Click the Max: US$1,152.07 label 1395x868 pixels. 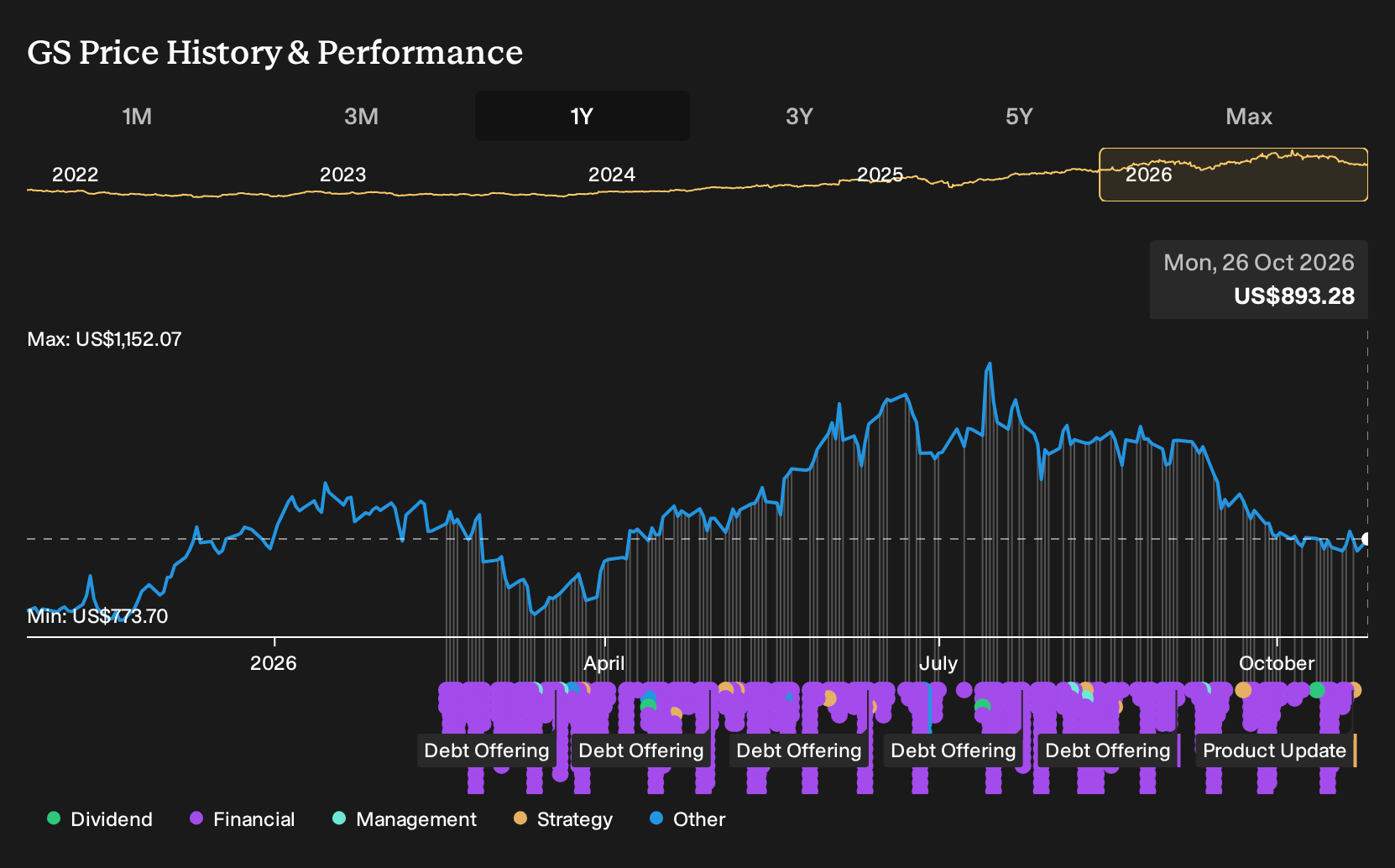coord(104,339)
